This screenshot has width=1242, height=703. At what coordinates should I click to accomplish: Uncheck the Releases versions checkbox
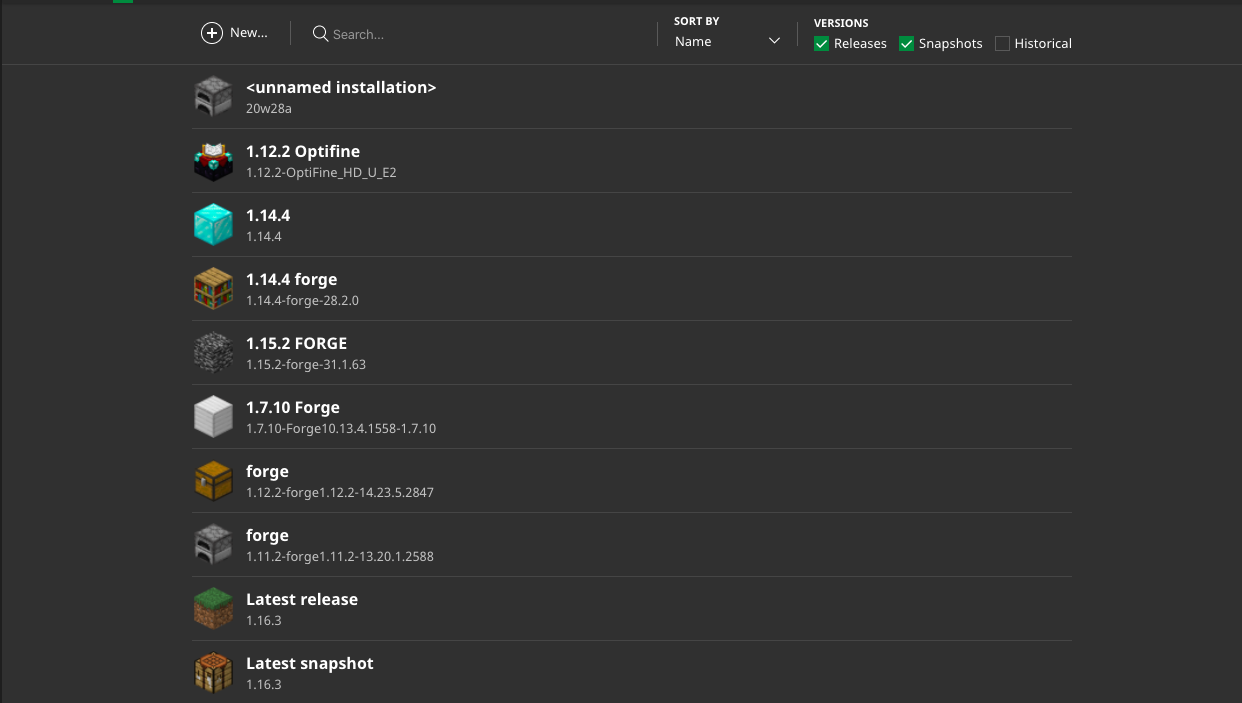tap(822, 44)
